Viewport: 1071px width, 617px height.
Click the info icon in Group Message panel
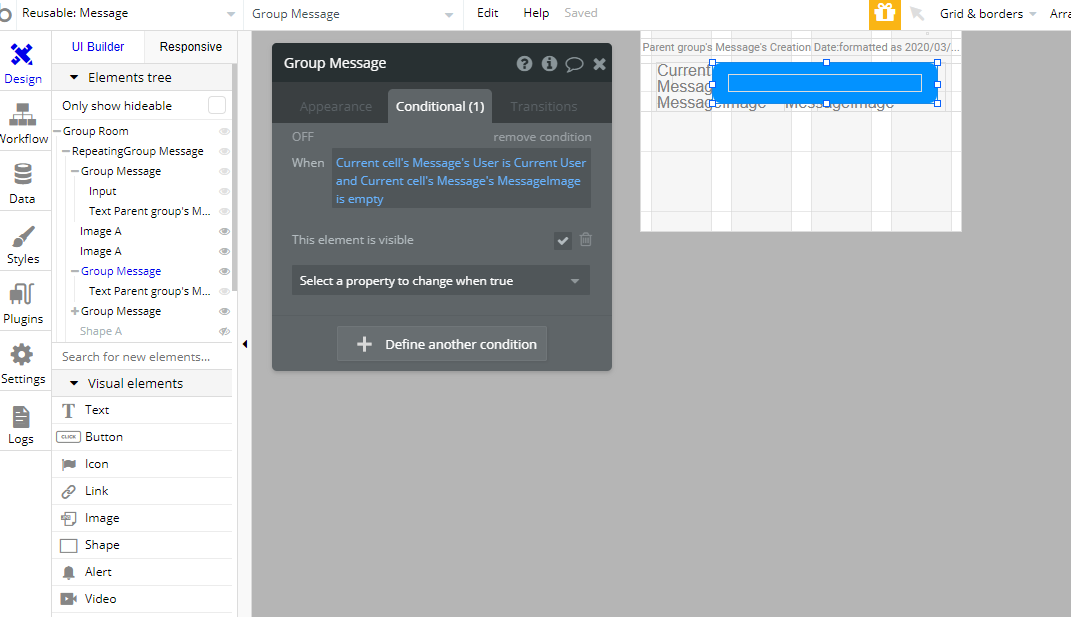549,64
